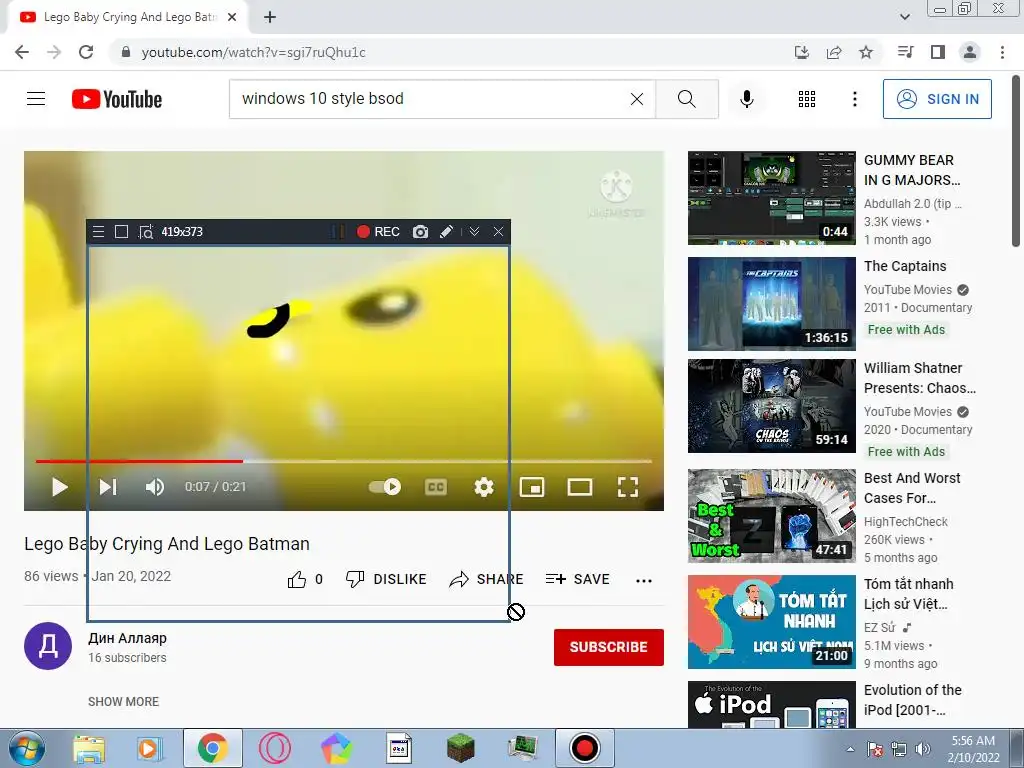The height and width of the screenshot is (768, 1024).
Task: Open the YouTube guide hamburger menu
Action: (x=36, y=99)
